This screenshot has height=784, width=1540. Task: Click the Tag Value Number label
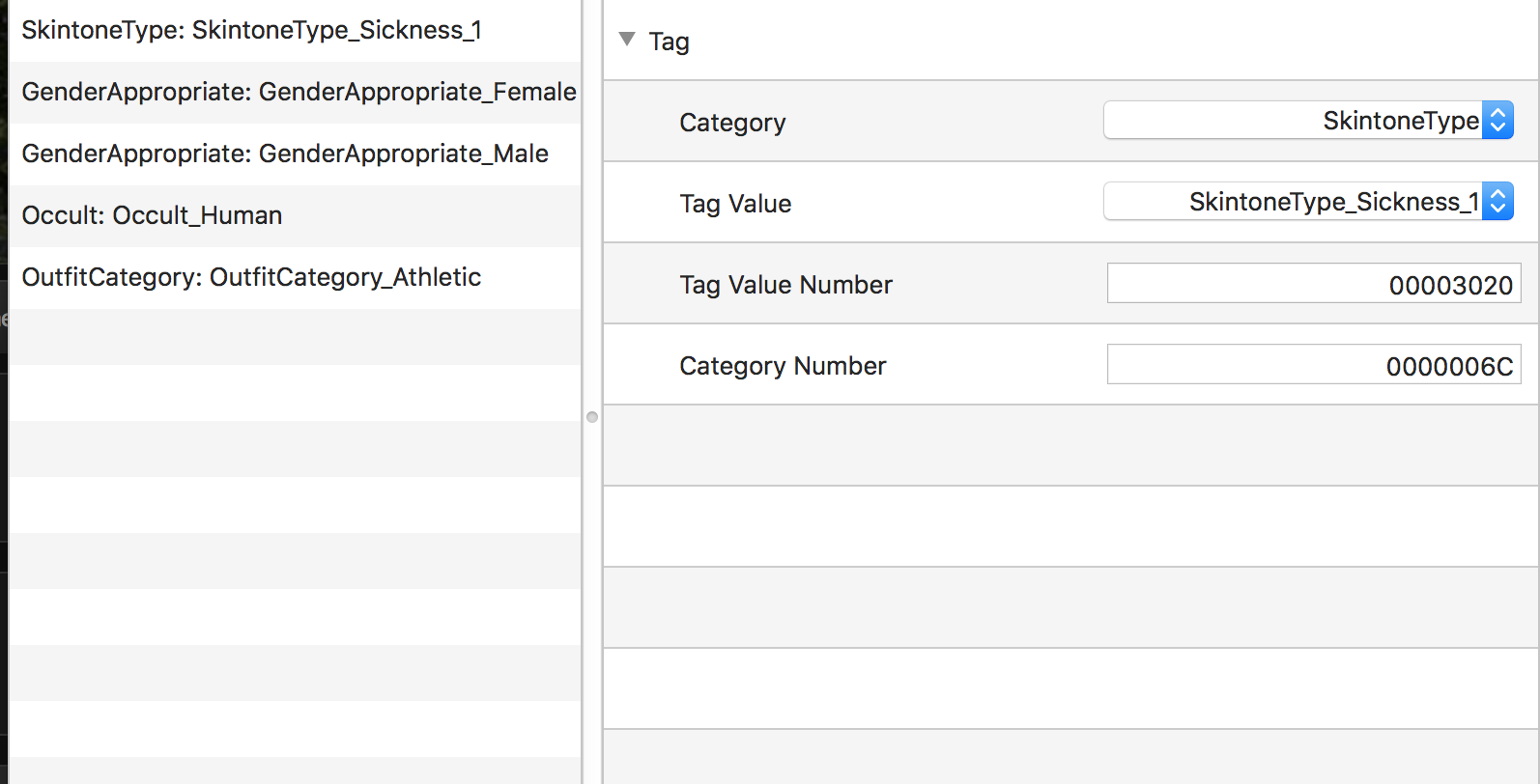click(785, 285)
